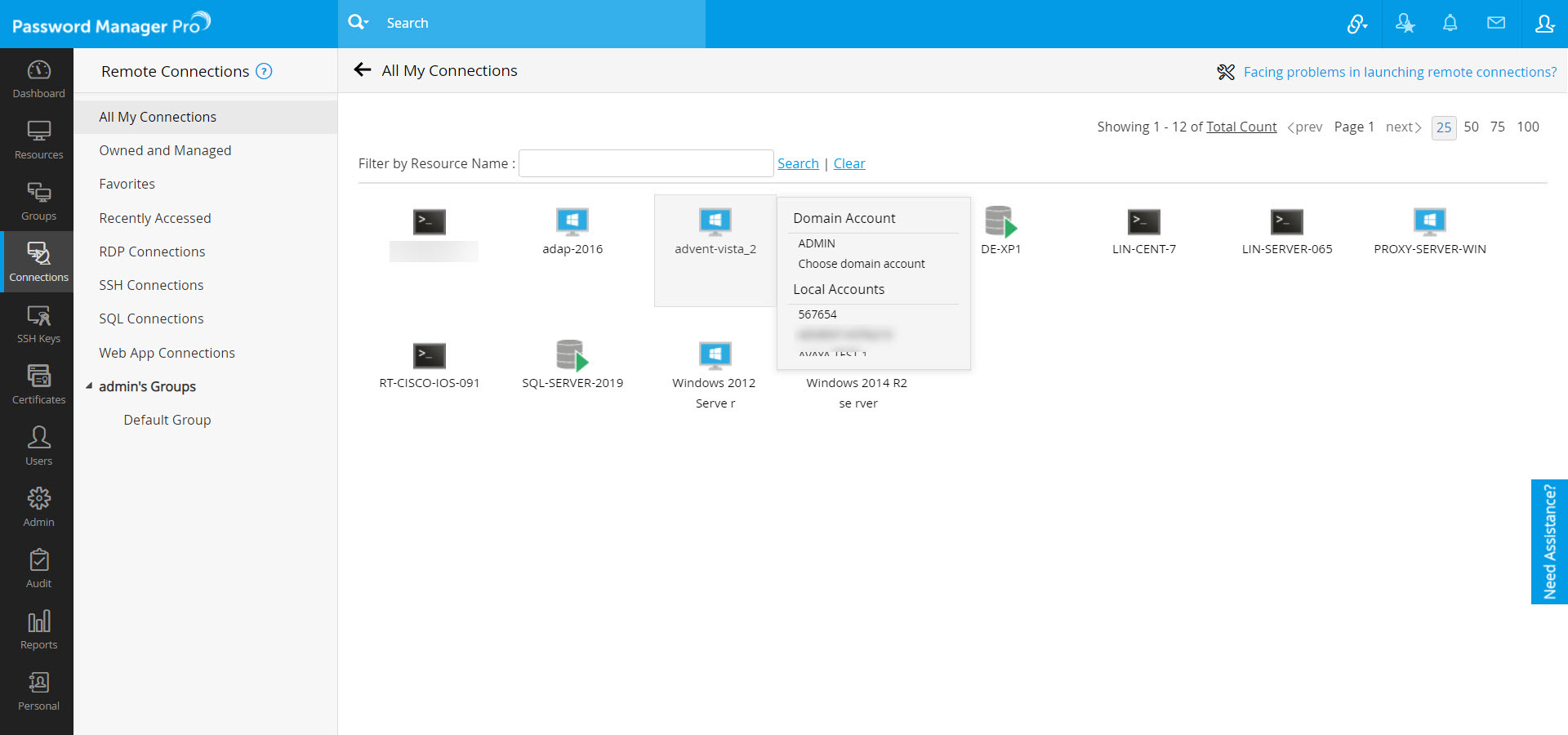Select RDP Connections in the side menu
The image size is (1568, 735).
tap(152, 252)
